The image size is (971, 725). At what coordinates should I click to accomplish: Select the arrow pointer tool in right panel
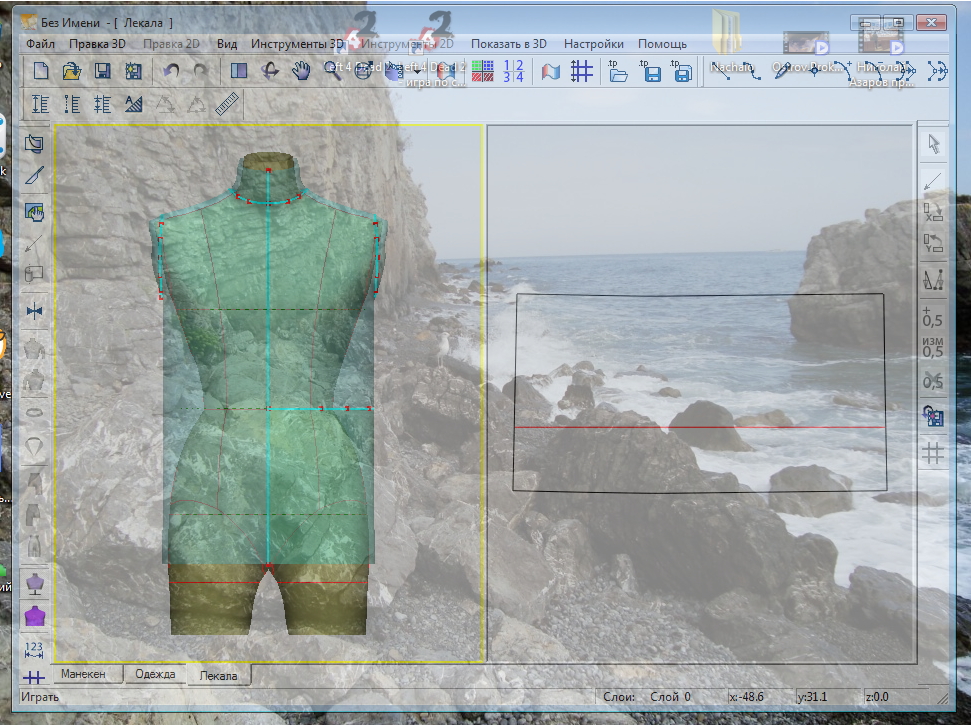[x=933, y=144]
